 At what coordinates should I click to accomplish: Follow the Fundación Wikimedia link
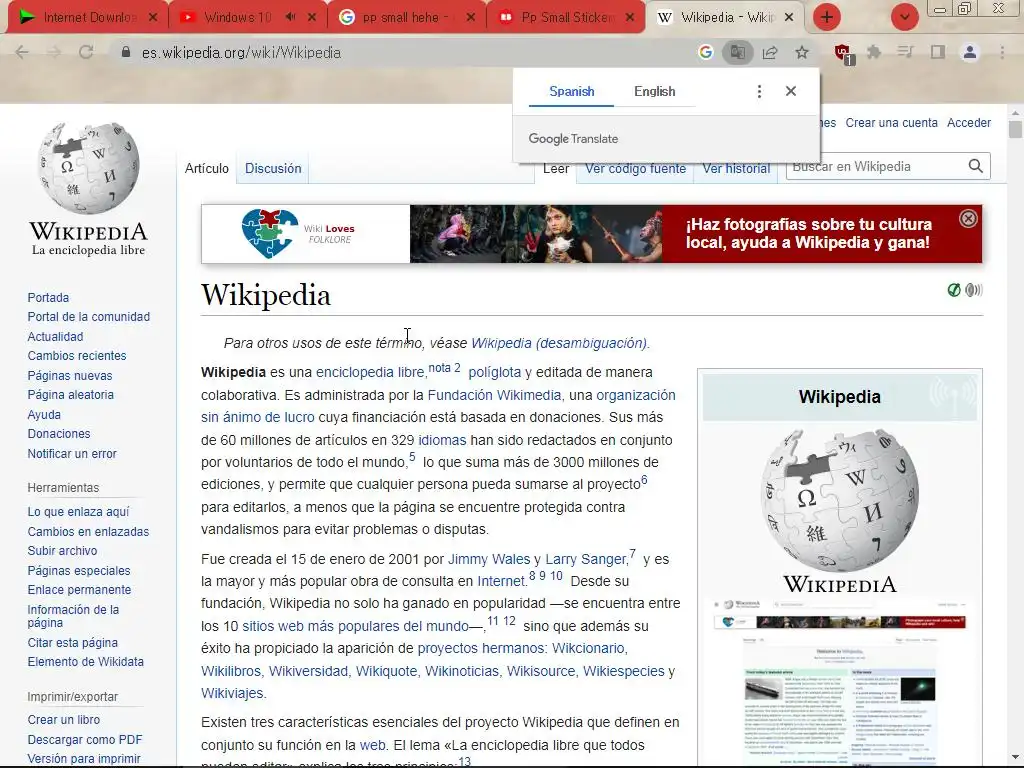coord(494,395)
